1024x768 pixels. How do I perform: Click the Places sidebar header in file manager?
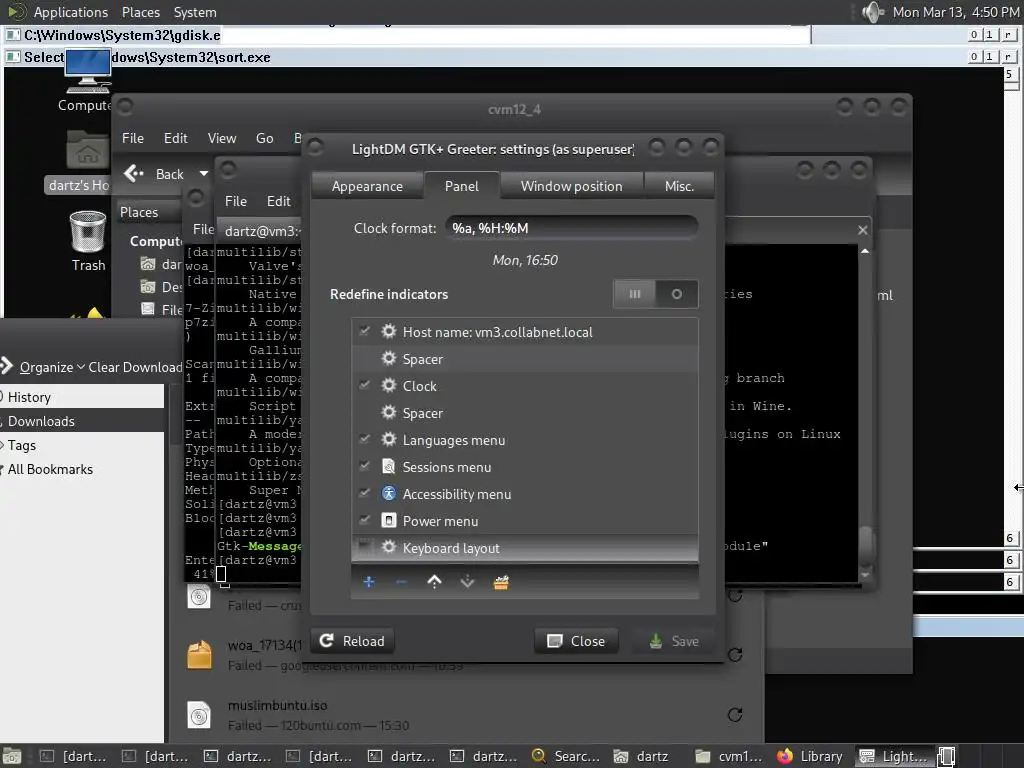coord(148,212)
